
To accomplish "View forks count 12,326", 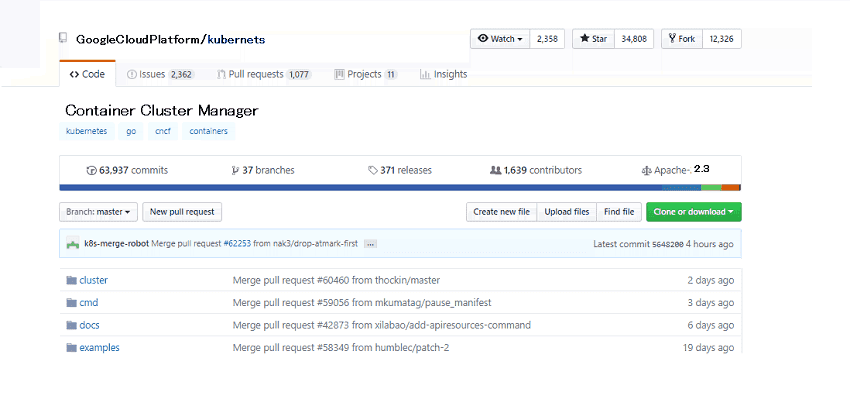I will (x=722, y=39).
